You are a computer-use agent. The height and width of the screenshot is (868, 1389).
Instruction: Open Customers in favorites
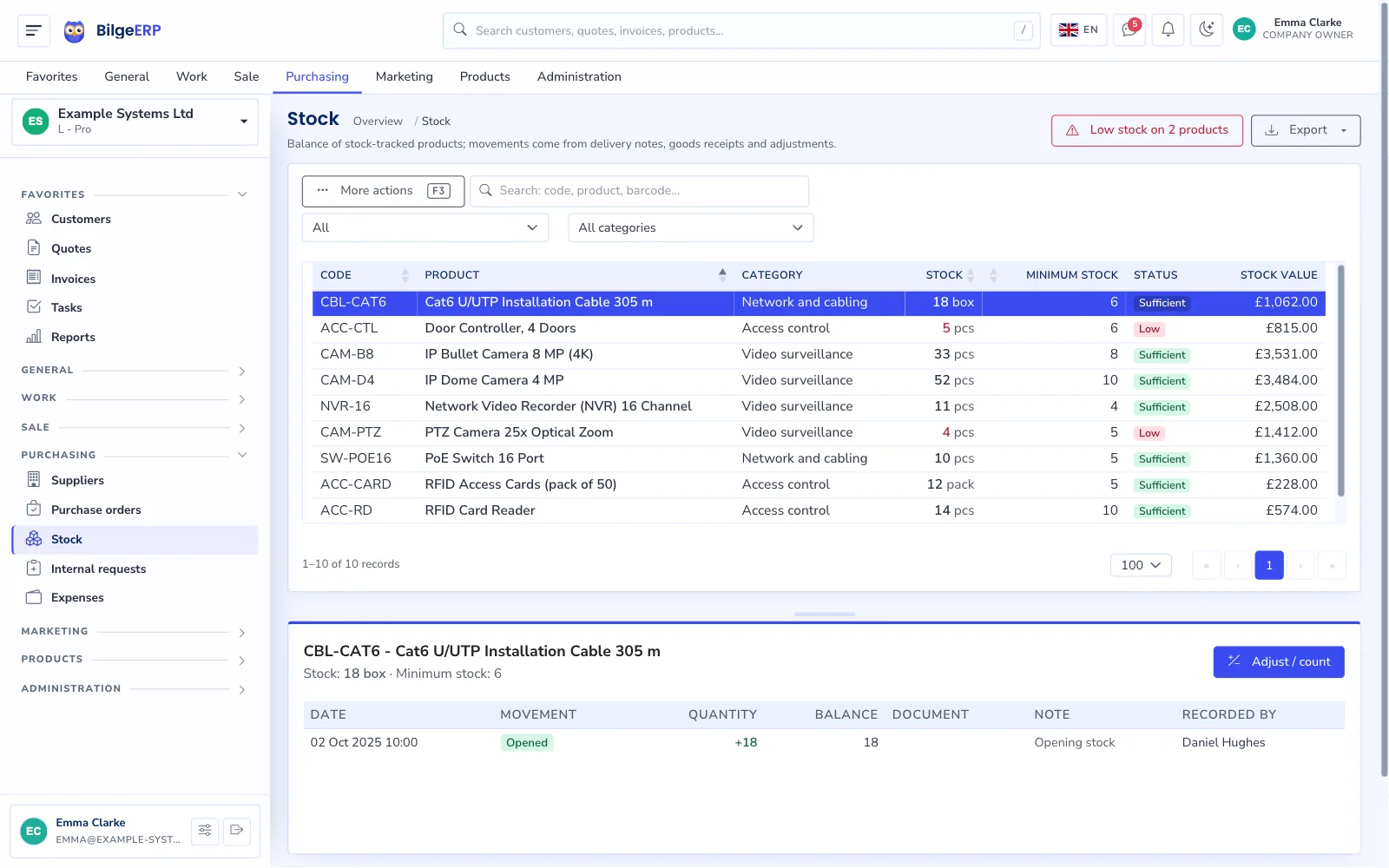[81, 220]
